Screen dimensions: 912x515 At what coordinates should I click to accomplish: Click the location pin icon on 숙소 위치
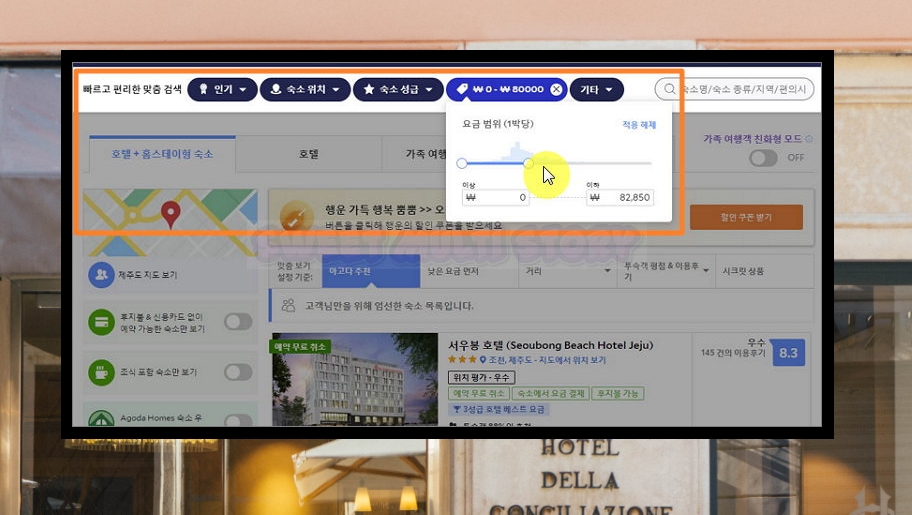276,89
